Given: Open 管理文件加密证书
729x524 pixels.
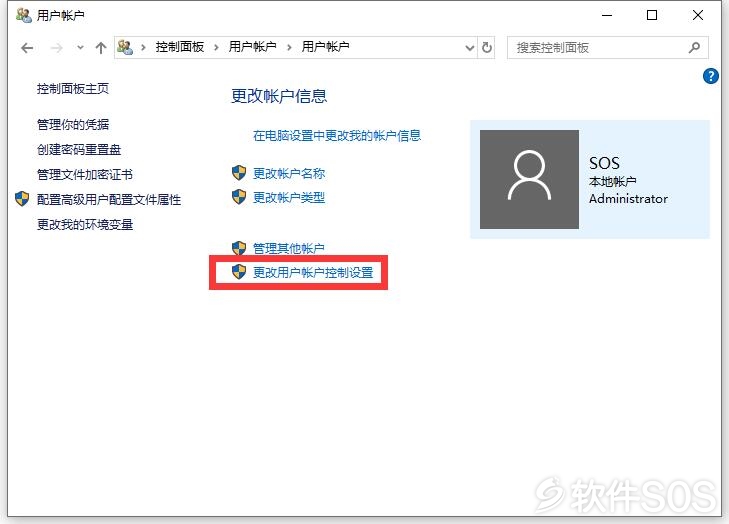Looking at the screenshot, I should tap(85, 175).
